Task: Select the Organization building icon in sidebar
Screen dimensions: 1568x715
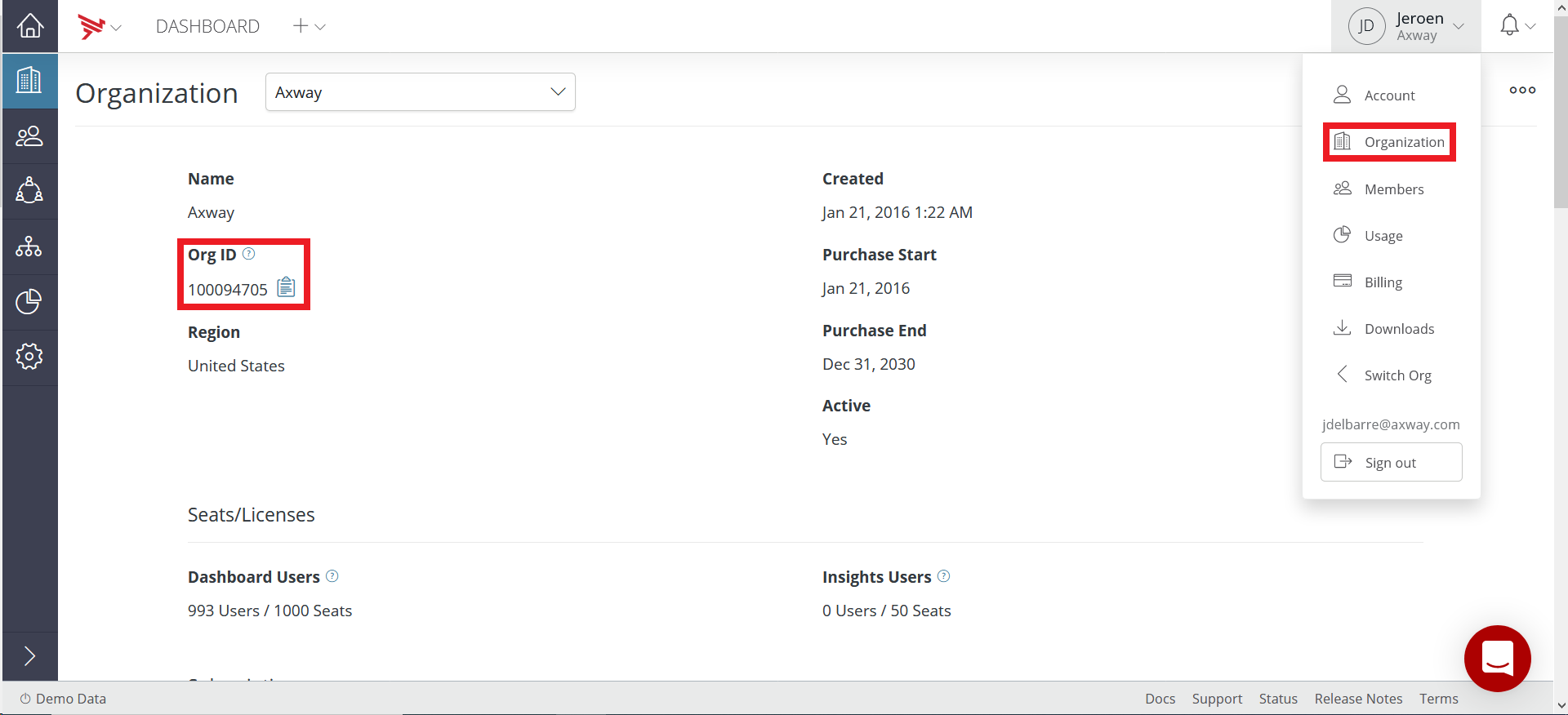Action: [x=29, y=80]
